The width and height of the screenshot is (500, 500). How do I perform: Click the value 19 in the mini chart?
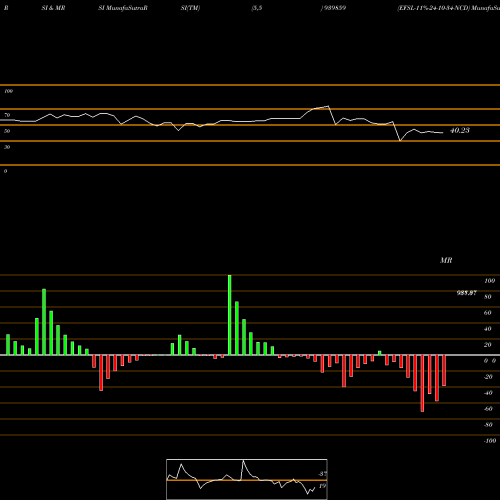click(x=322, y=486)
